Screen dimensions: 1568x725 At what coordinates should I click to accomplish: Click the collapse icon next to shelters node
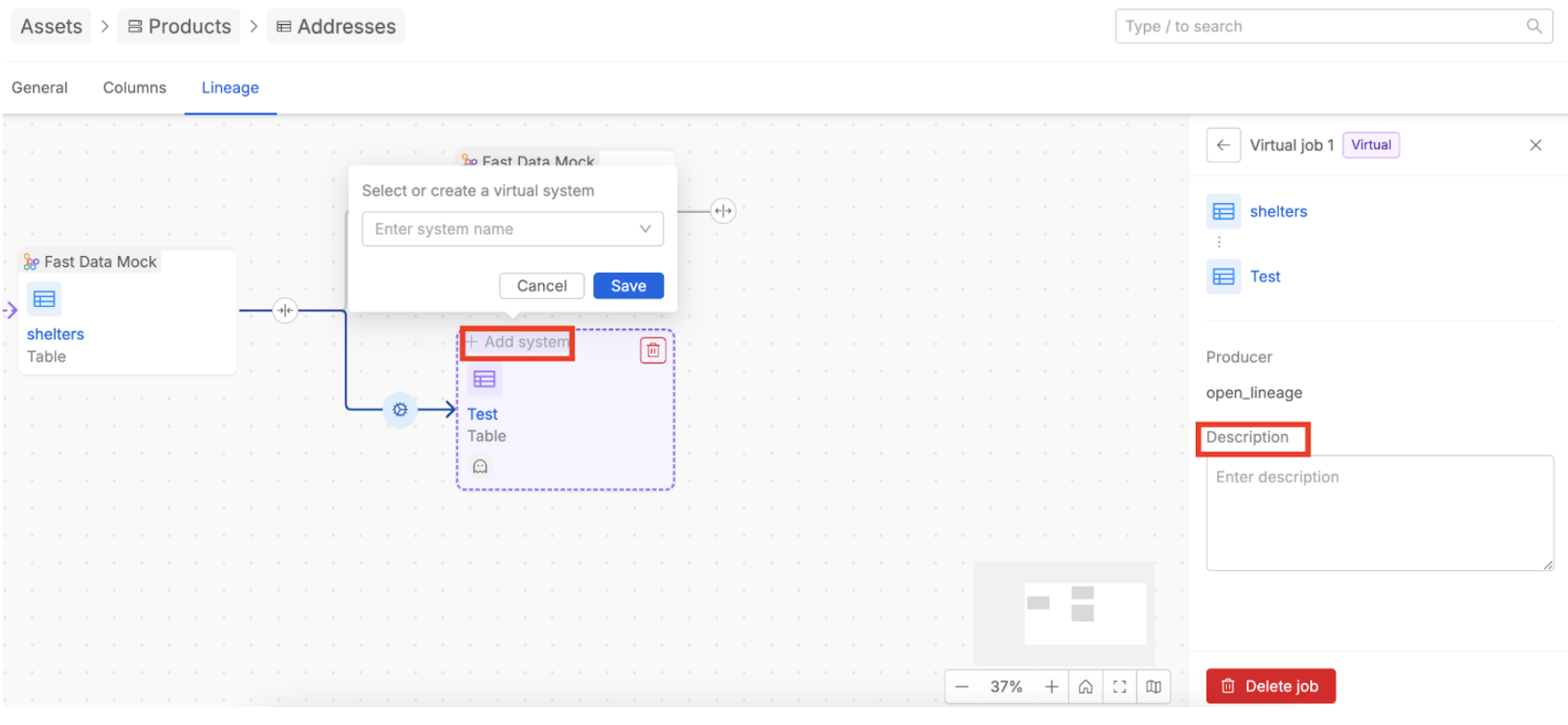(285, 311)
